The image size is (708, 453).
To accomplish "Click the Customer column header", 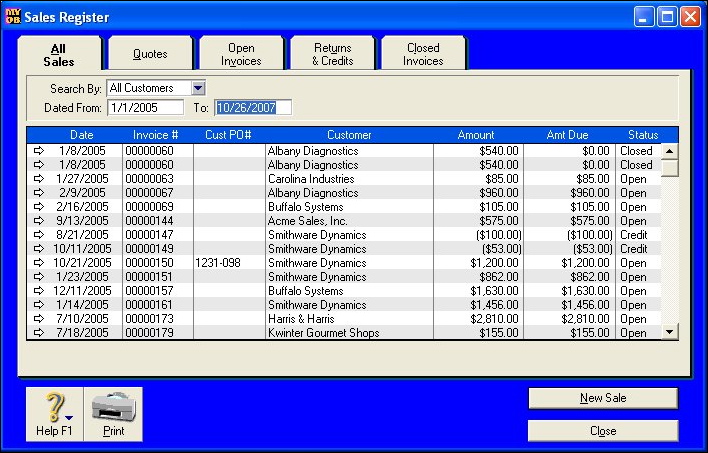I will click(349, 135).
